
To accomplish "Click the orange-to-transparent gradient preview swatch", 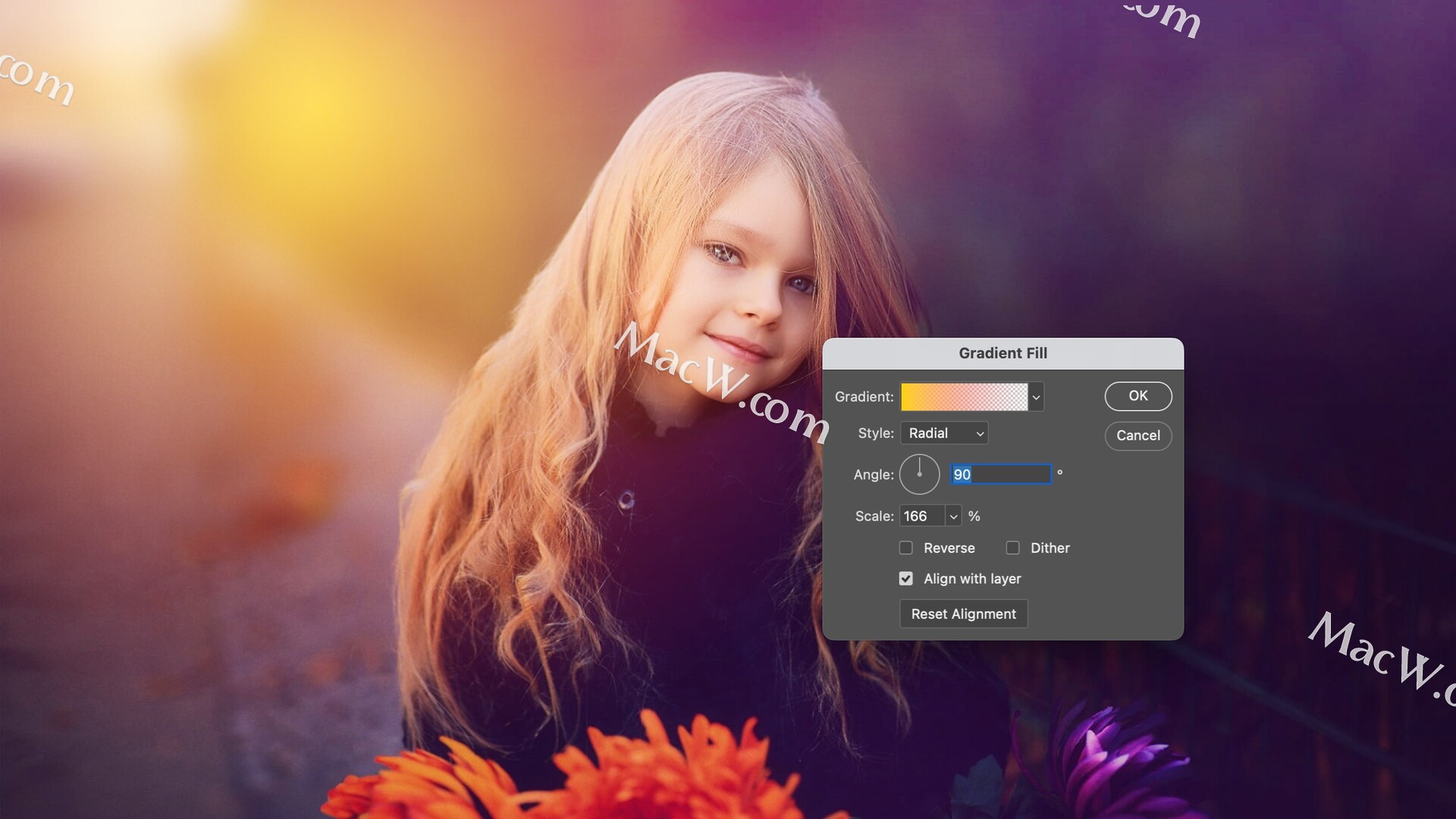I will coord(964,397).
